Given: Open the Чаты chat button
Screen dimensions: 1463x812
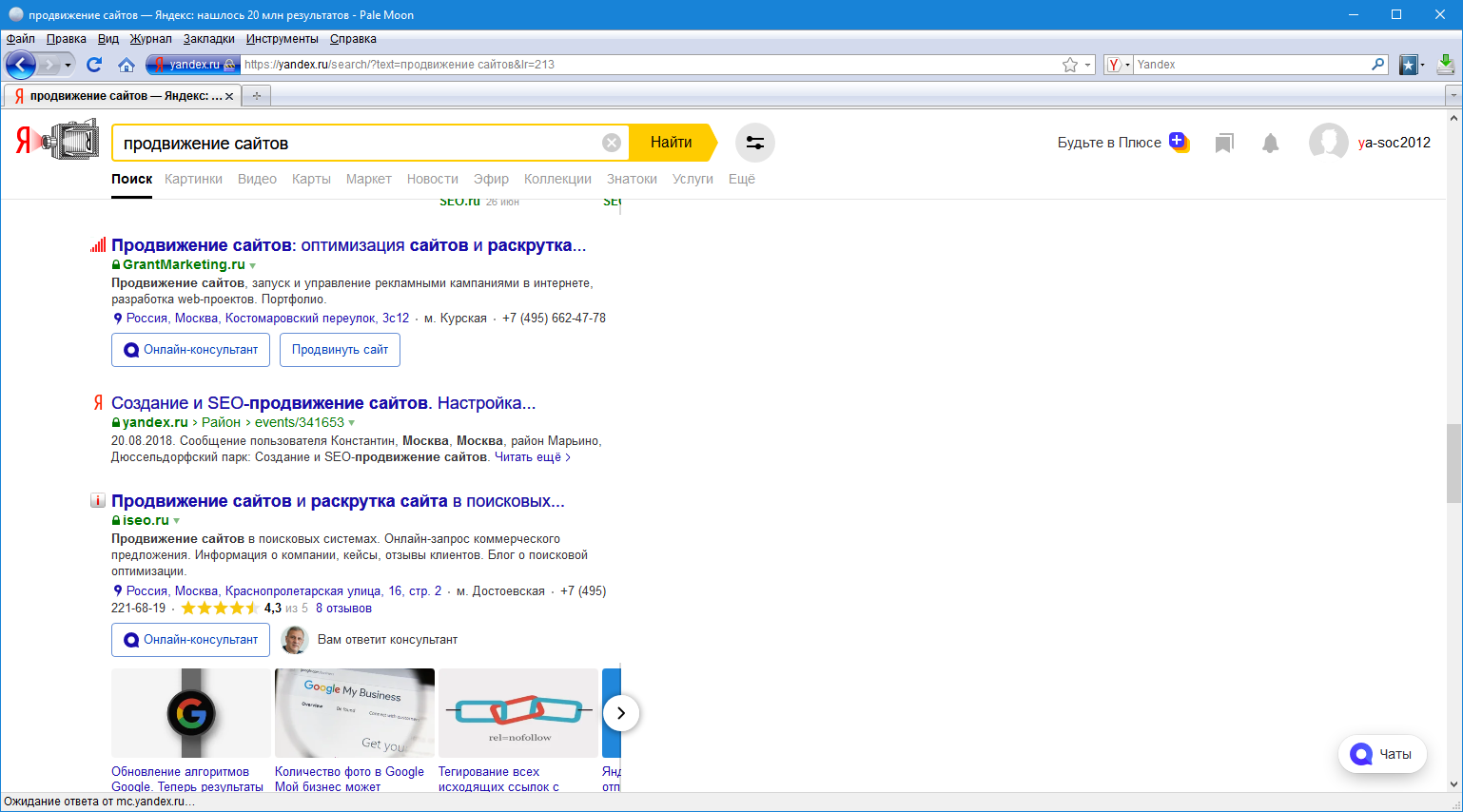Looking at the screenshot, I should point(1382,754).
